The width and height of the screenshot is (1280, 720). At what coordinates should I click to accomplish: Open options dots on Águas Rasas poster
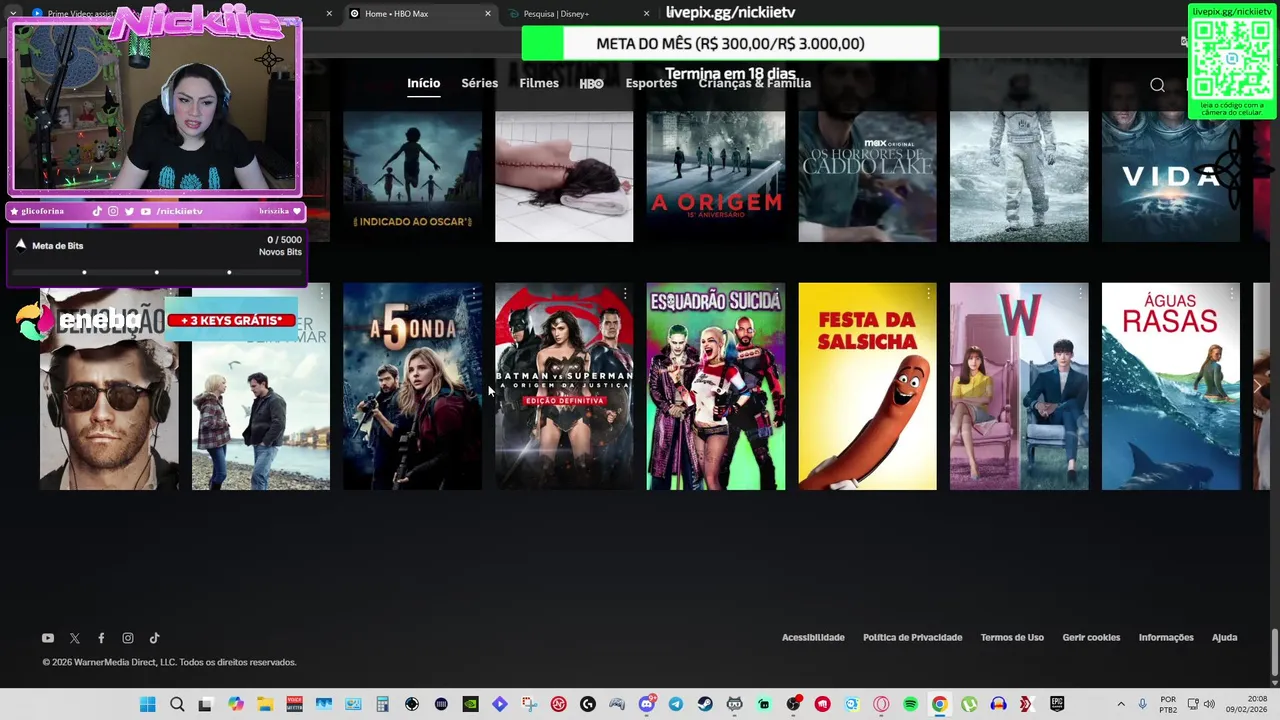[1232, 294]
